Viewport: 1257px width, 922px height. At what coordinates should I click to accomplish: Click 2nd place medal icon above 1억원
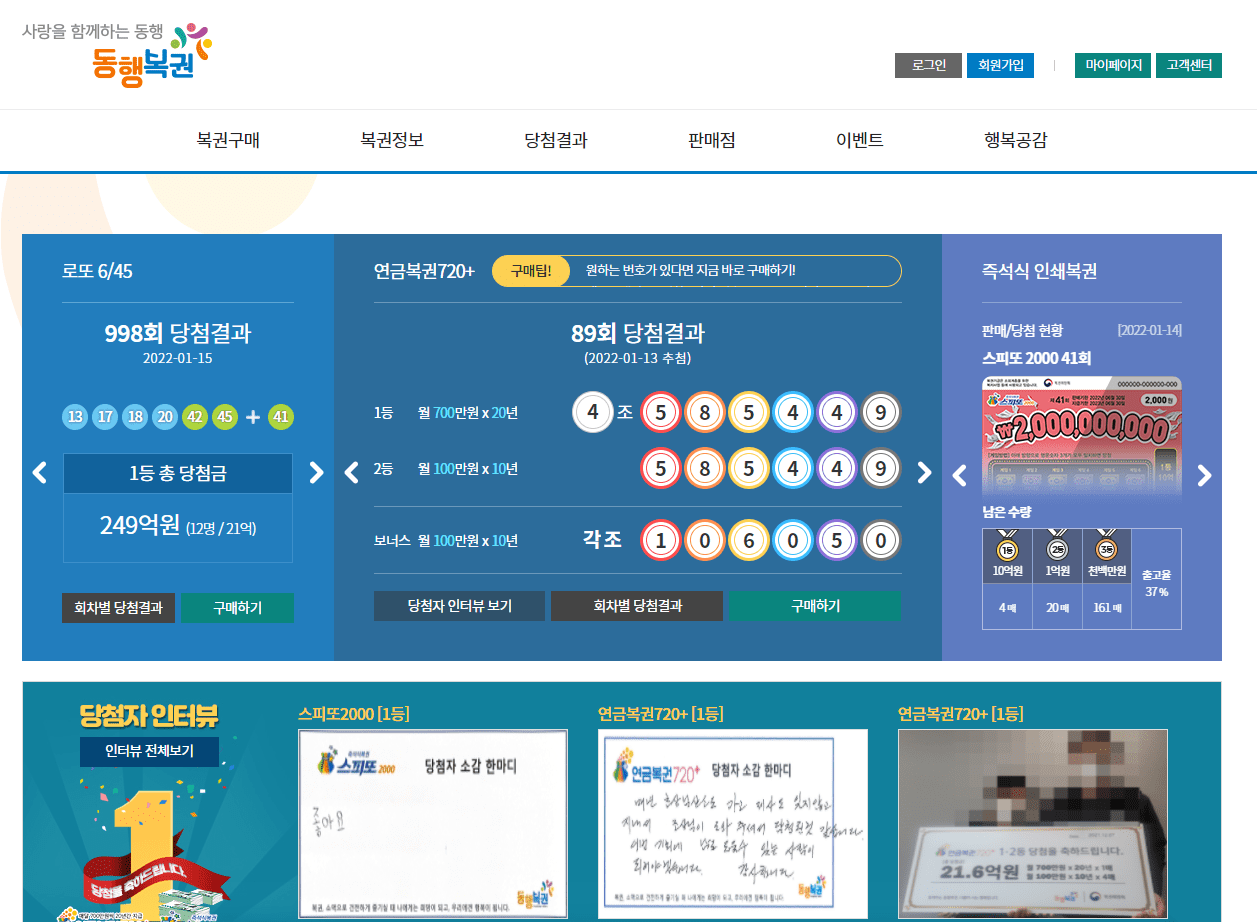click(1057, 546)
